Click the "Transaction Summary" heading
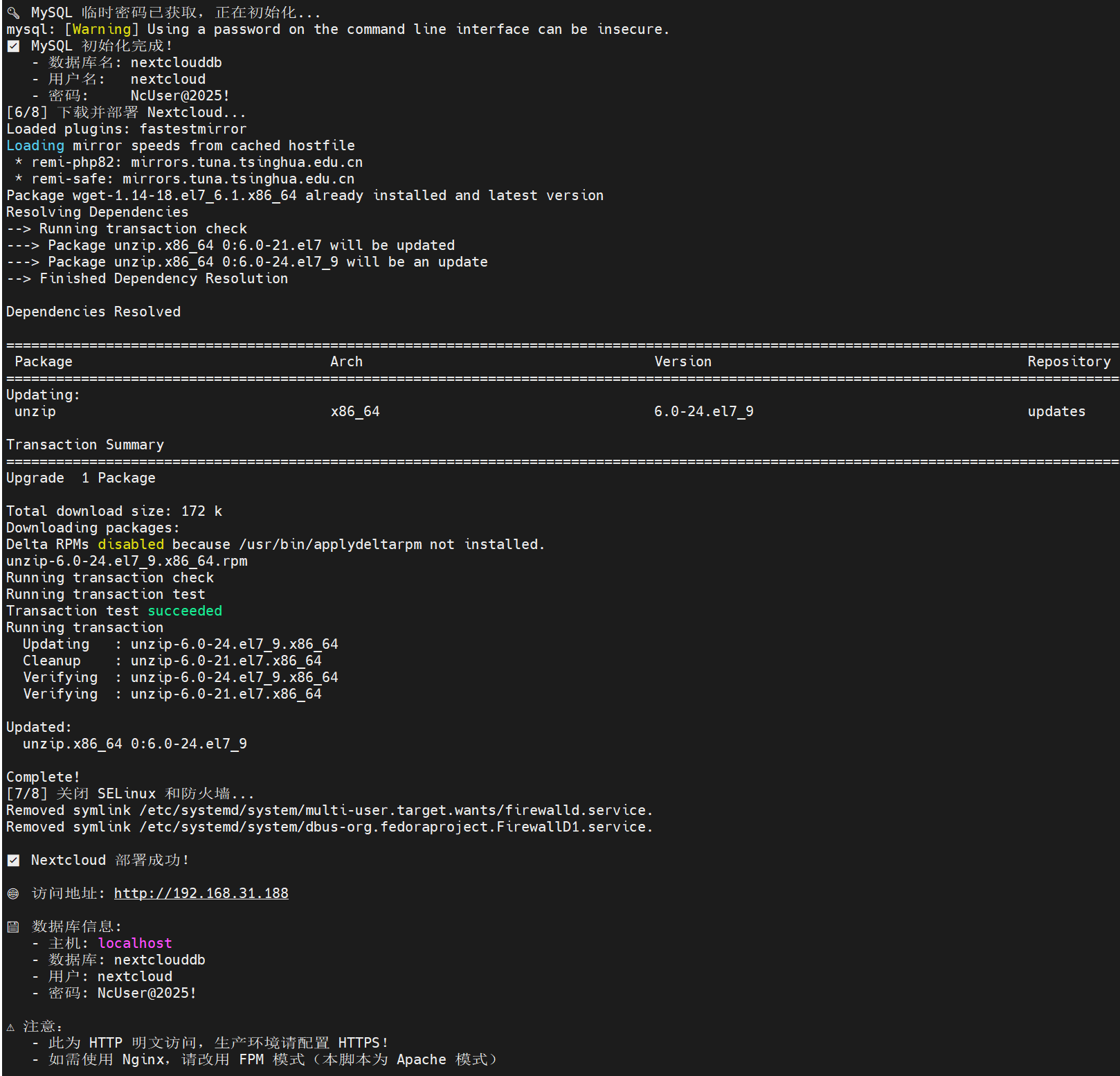The height and width of the screenshot is (1076, 1120). (85, 445)
